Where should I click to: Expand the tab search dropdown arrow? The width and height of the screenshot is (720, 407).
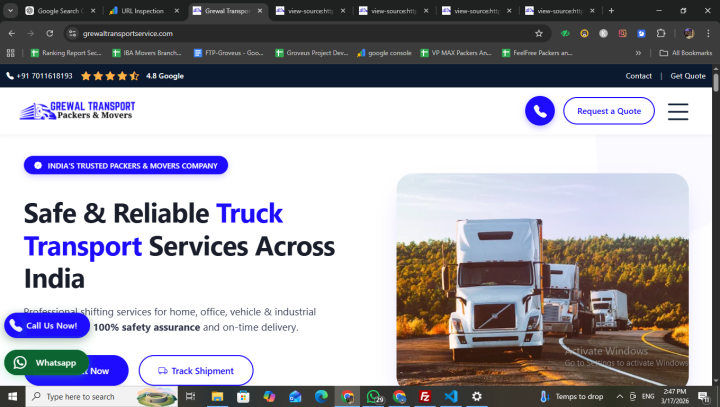click(10, 11)
